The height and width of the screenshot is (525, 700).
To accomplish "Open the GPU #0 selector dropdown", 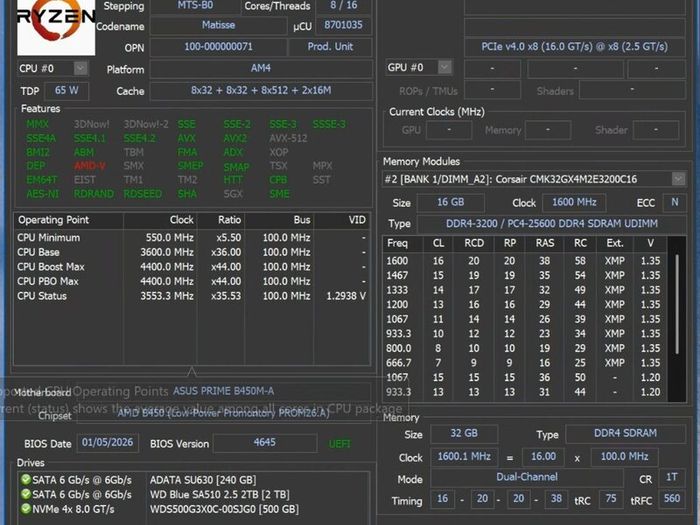I will coord(445,67).
